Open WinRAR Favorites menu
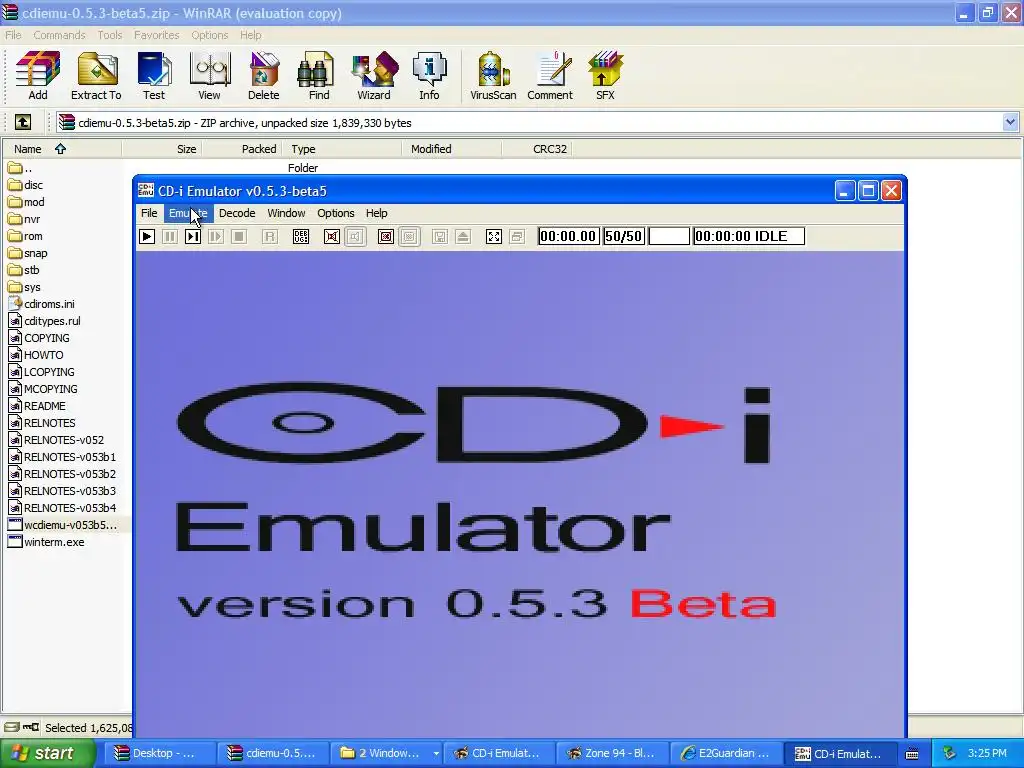 click(157, 35)
